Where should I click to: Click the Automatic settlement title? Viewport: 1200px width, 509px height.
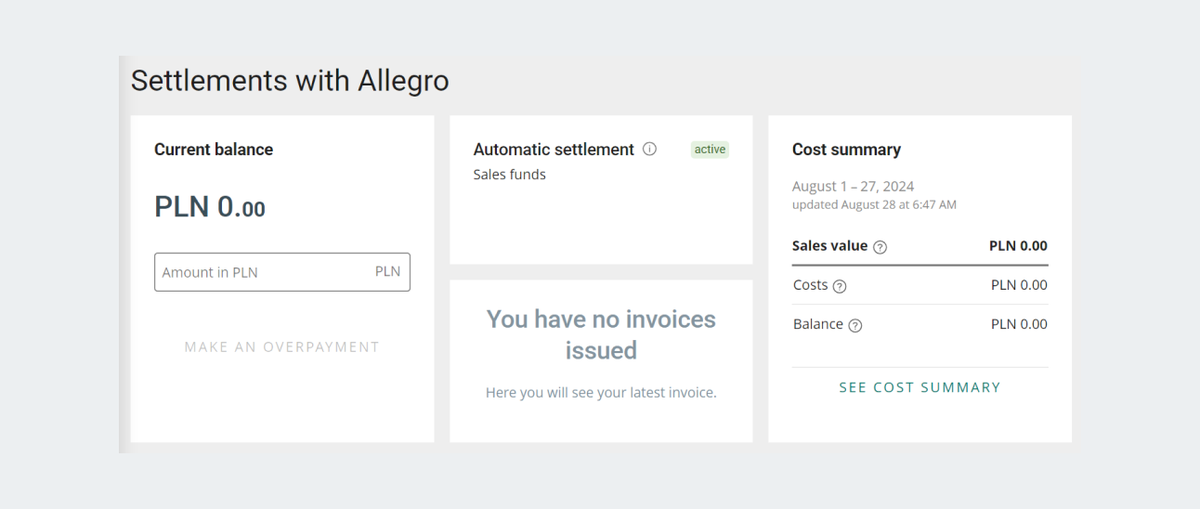[554, 149]
